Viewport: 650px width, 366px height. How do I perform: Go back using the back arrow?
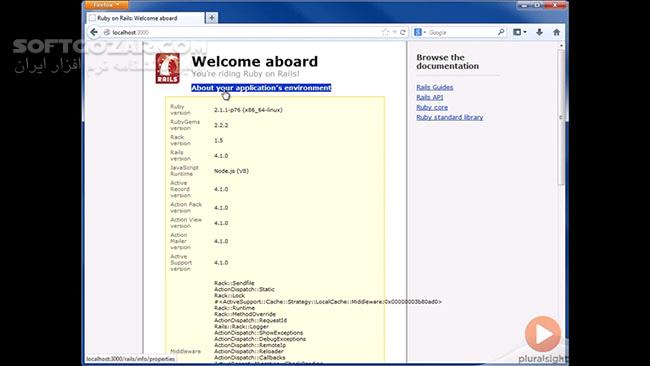click(x=94, y=32)
